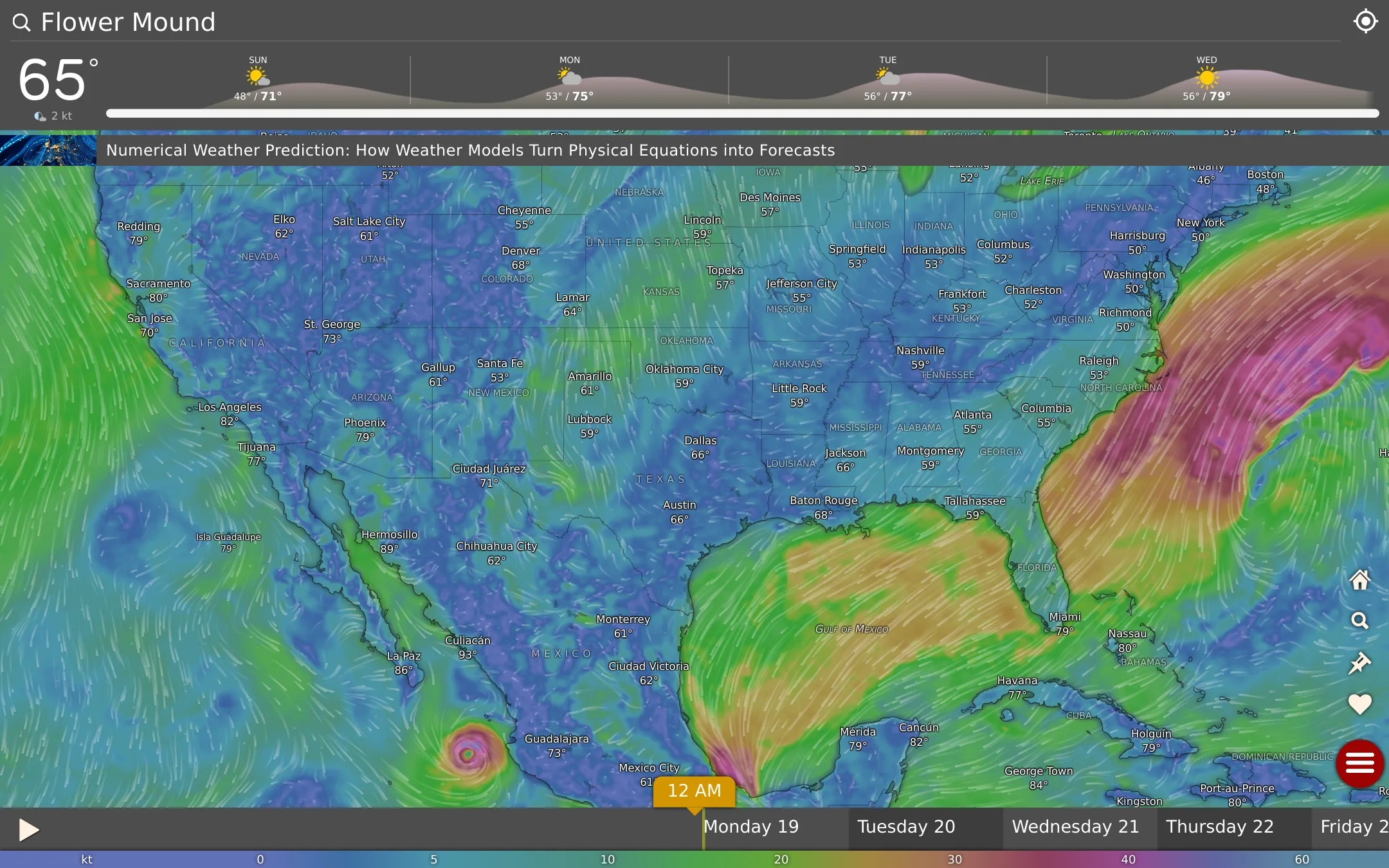The width and height of the screenshot is (1389, 868).
Task: Select the Dallas 66° city label
Action: [700, 448]
